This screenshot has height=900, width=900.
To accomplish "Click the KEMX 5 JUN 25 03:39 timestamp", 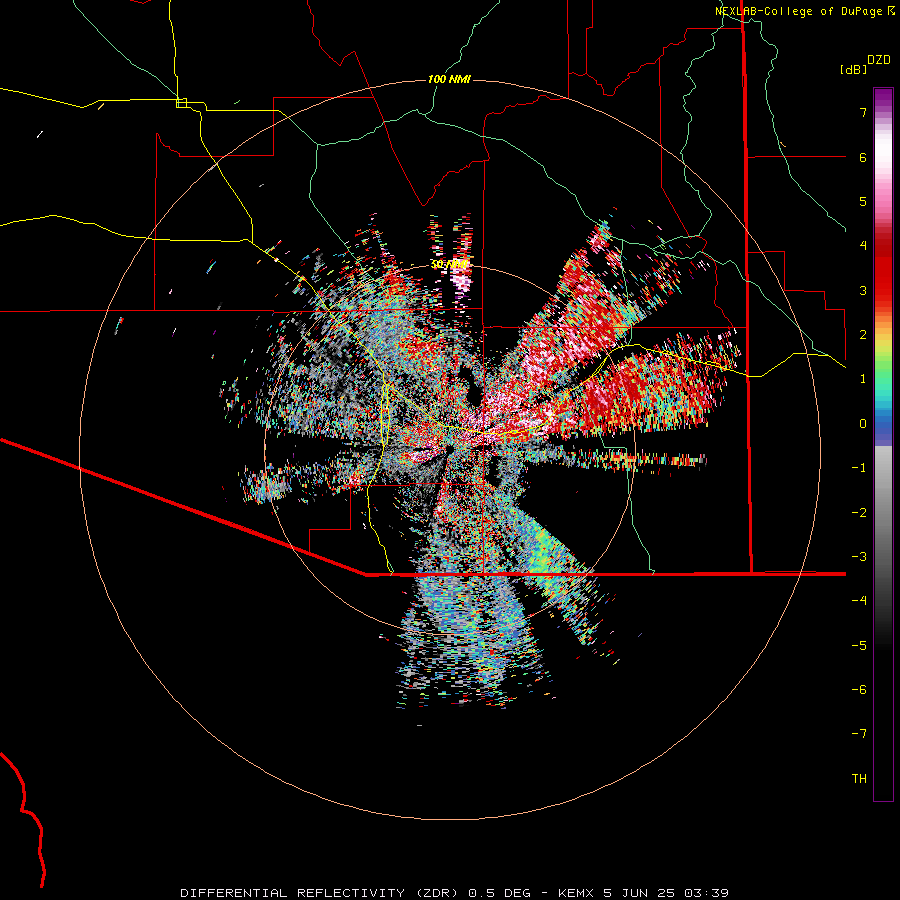I will pos(643,893).
